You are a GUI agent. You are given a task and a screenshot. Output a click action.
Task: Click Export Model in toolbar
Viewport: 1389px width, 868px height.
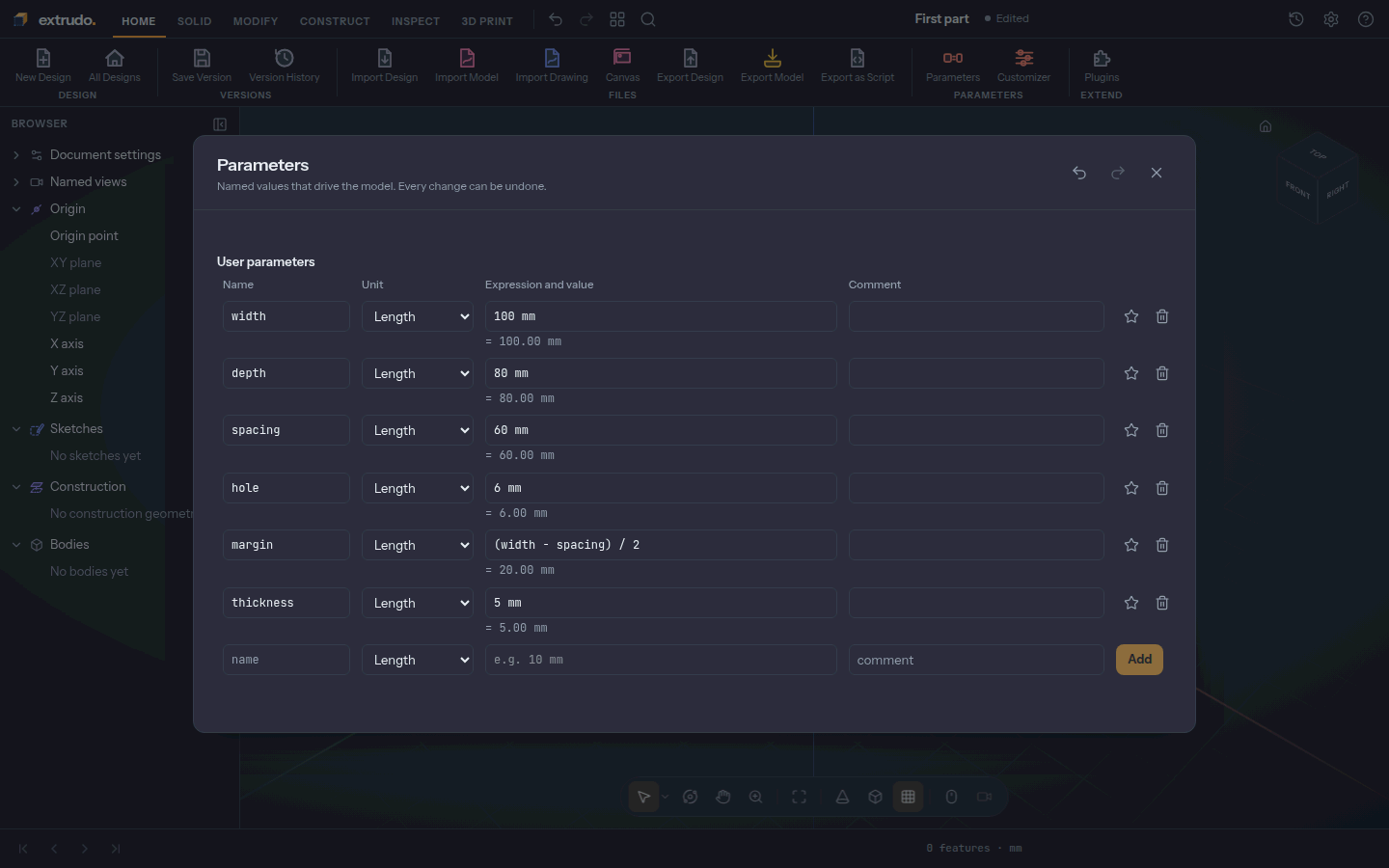pyautogui.click(x=772, y=66)
